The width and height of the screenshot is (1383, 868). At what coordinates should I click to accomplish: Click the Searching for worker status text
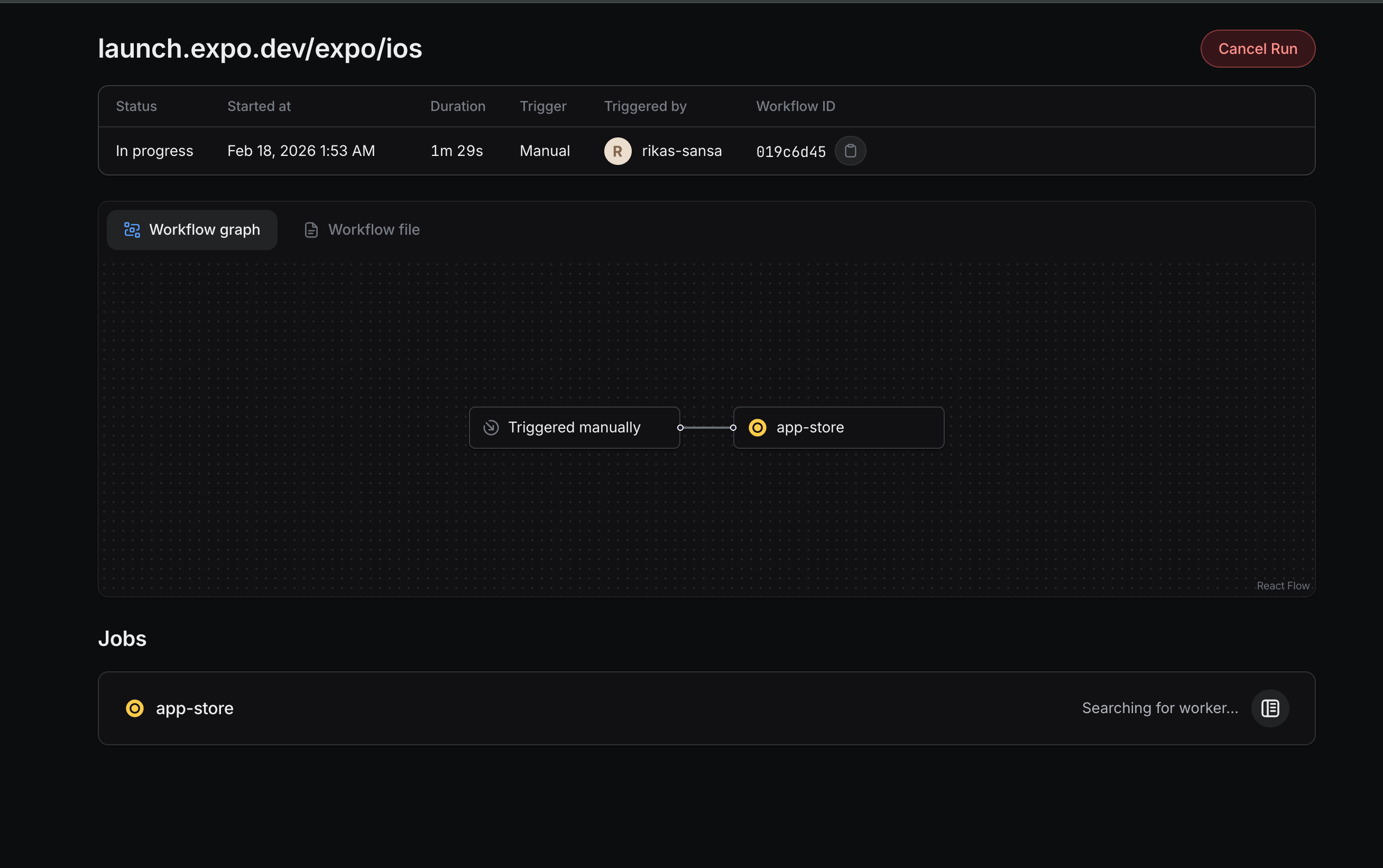pyautogui.click(x=1160, y=708)
